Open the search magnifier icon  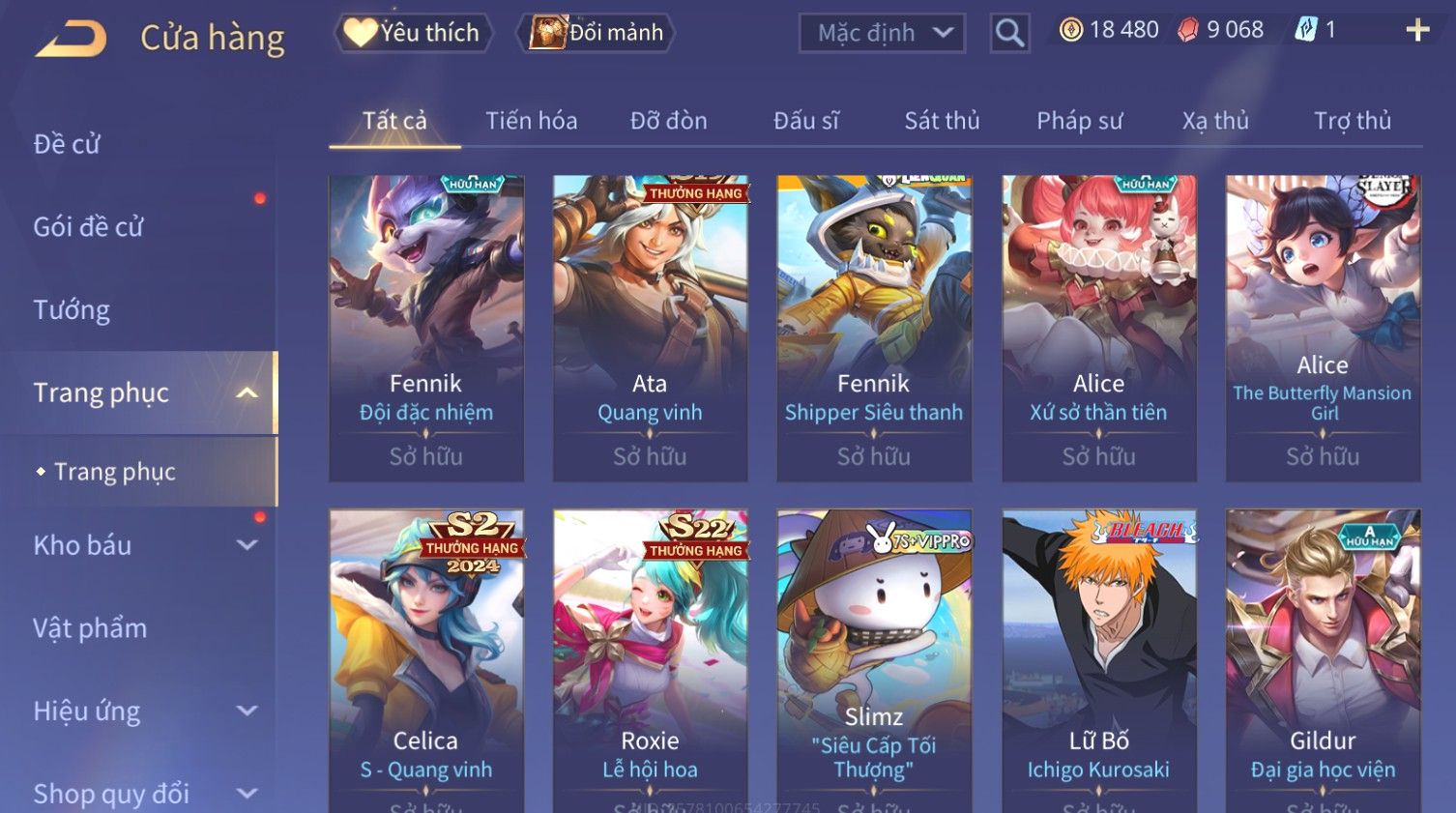[x=1009, y=33]
